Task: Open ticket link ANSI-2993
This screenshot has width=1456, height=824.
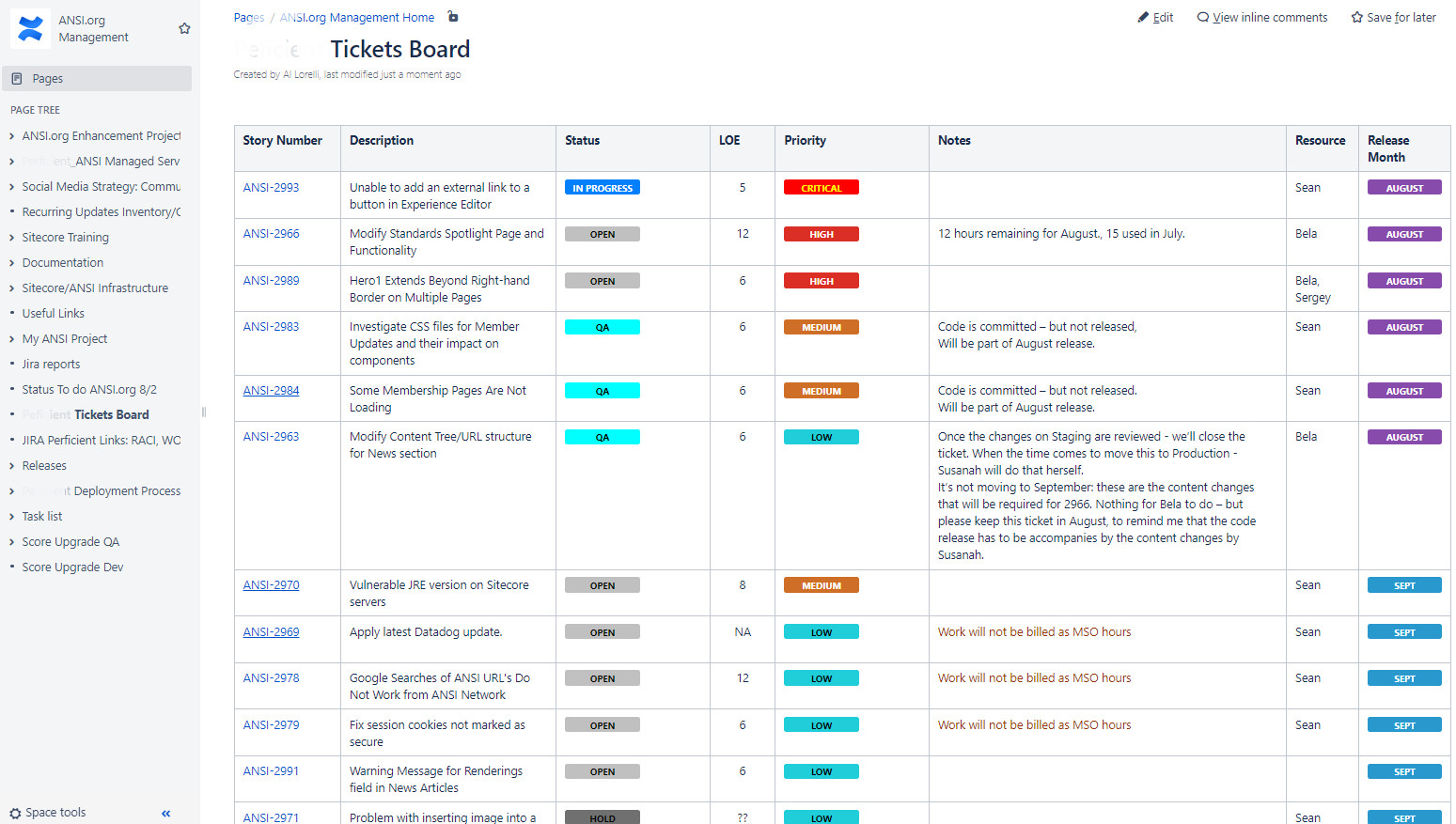Action: [271, 188]
